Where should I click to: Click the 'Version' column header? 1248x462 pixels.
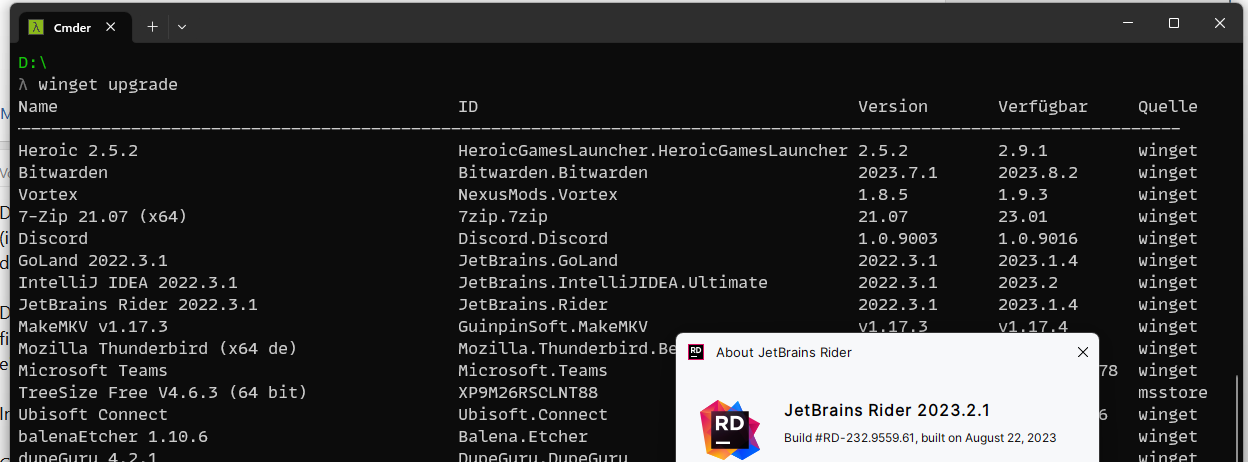(x=893, y=107)
